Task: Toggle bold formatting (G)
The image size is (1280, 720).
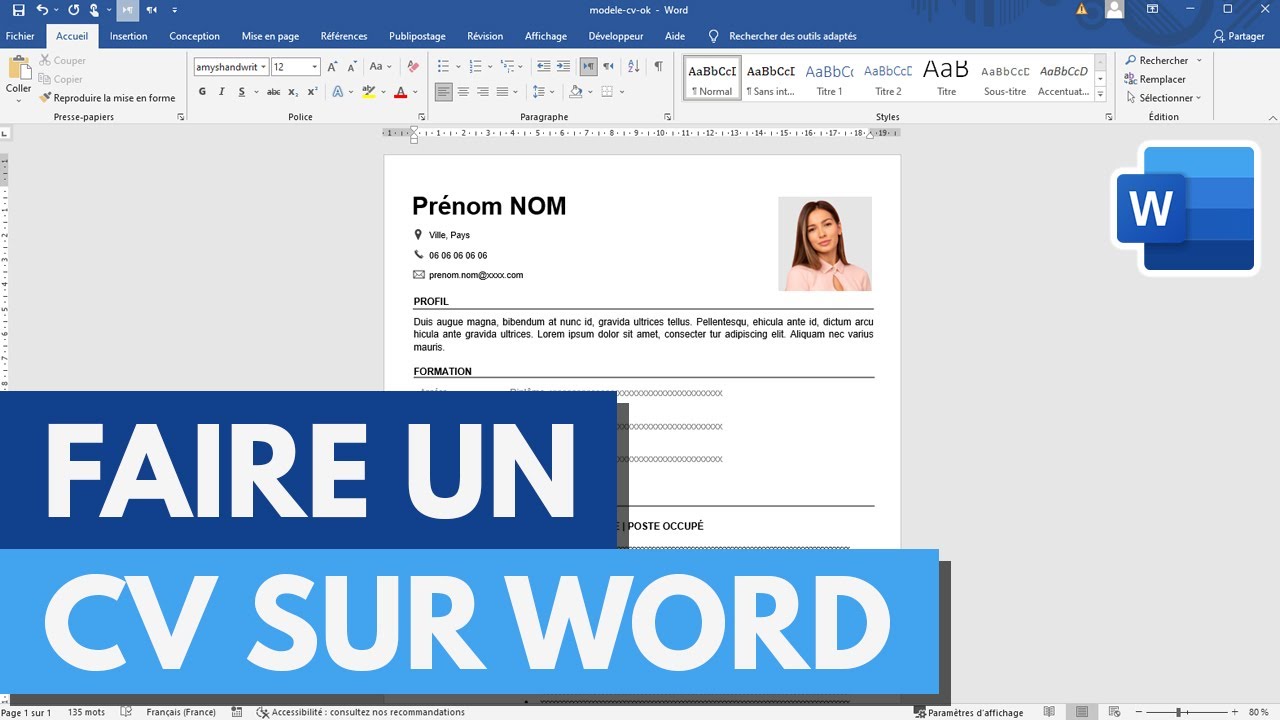Action: (x=202, y=92)
